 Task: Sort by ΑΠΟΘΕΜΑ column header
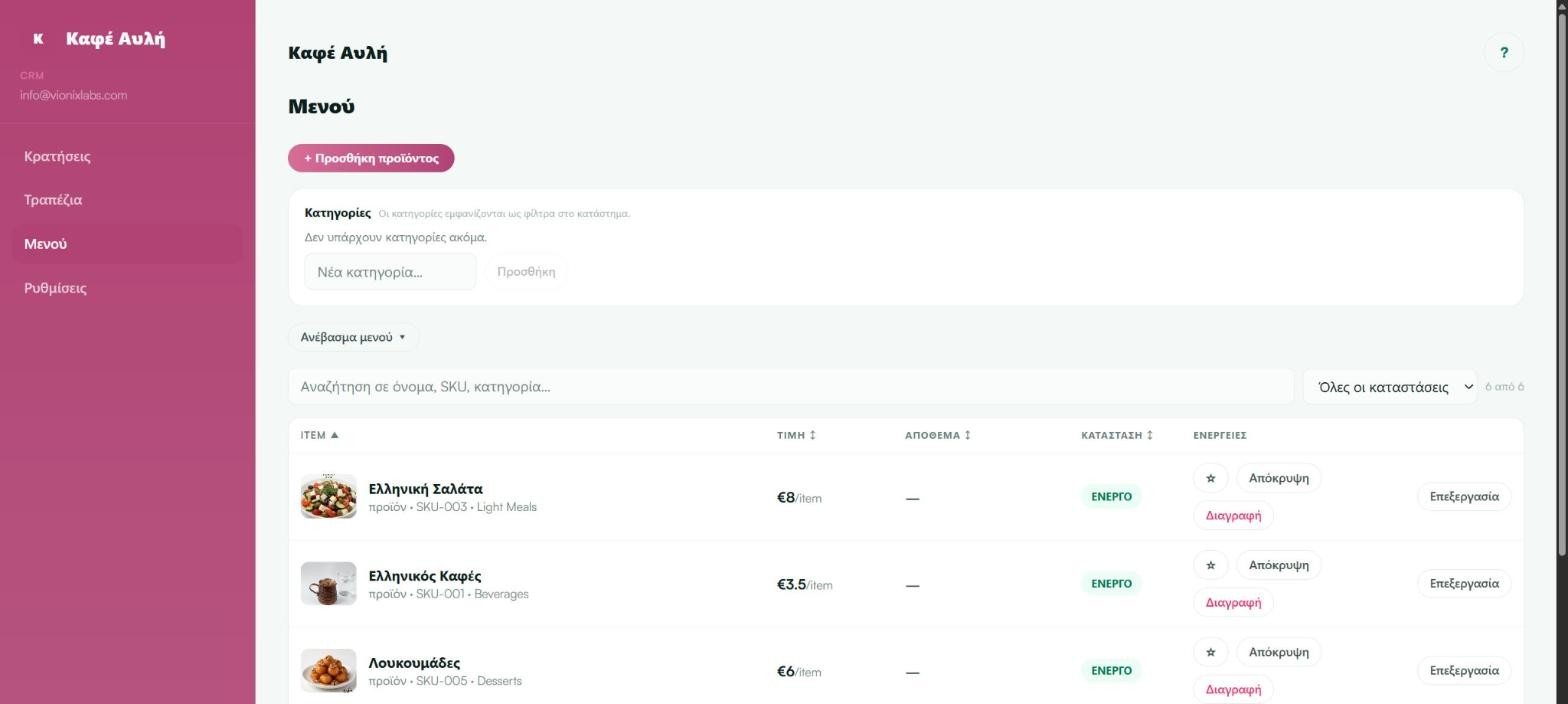pos(938,435)
